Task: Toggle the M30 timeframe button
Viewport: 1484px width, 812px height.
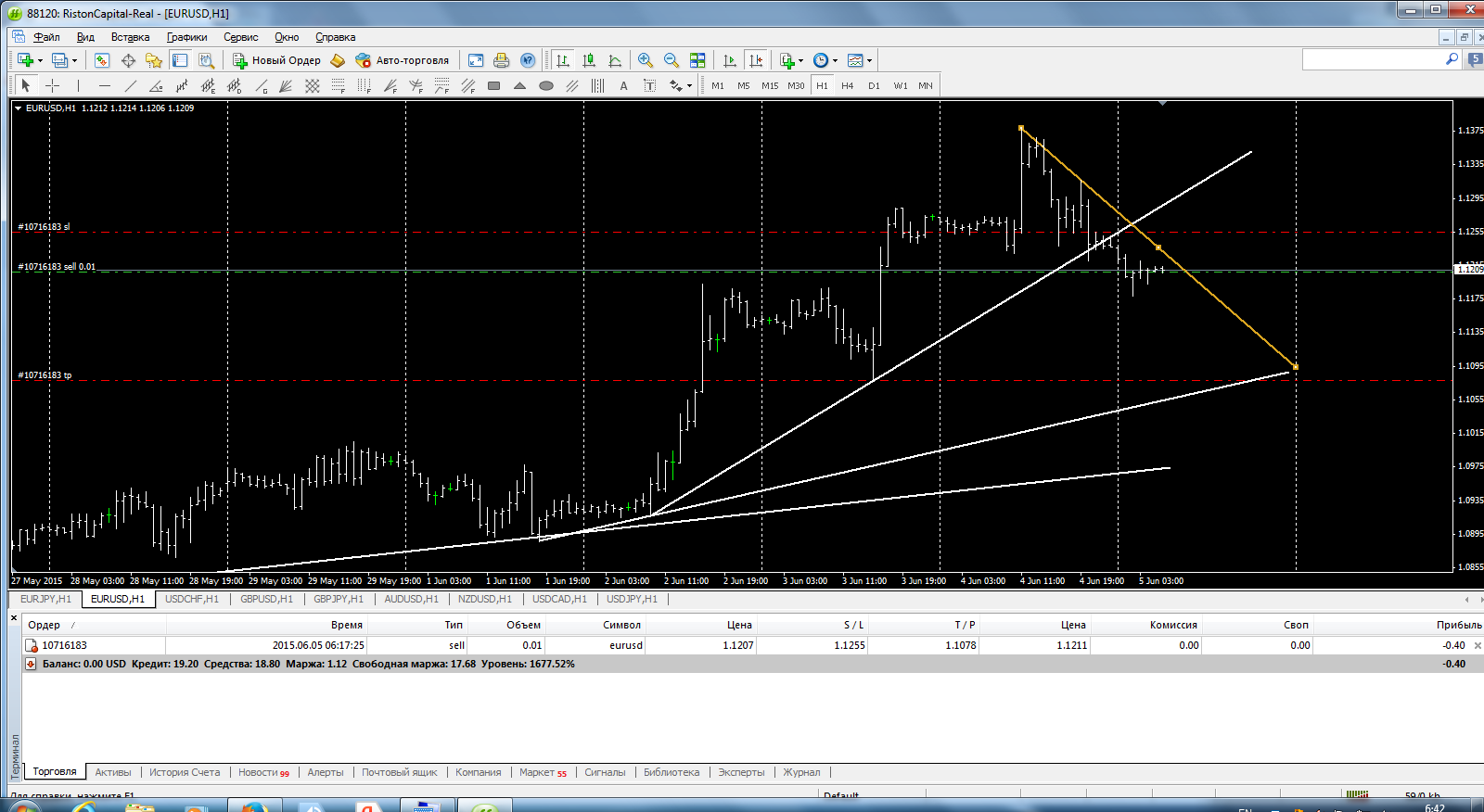Action: [796, 85]
